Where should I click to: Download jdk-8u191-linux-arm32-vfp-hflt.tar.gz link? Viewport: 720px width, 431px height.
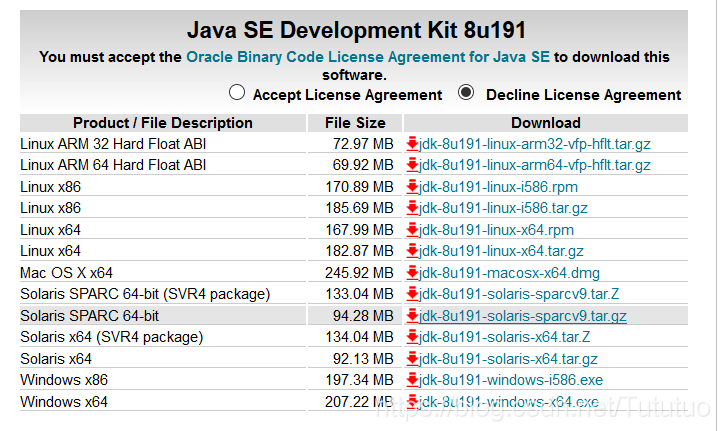pyautogui.click(x=534, y=144)
